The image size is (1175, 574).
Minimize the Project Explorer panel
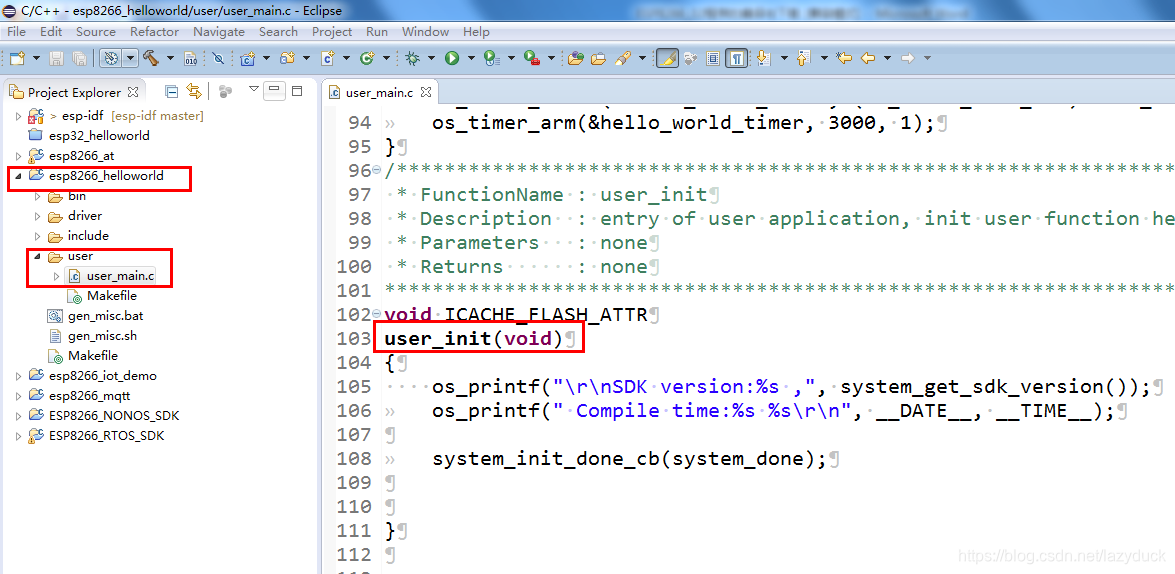point(274,91)
